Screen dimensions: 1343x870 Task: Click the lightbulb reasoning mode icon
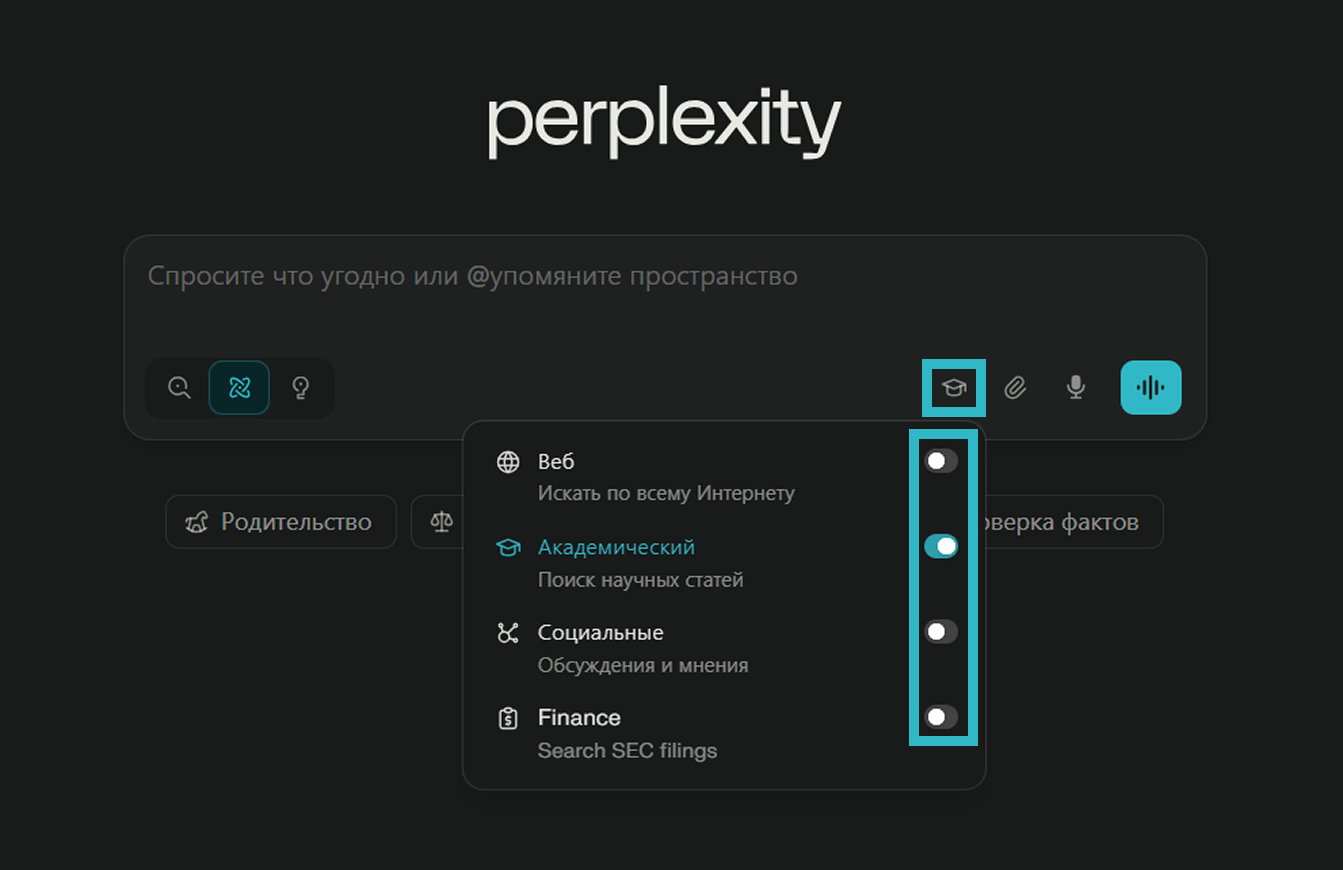click(x=300, y=388)
